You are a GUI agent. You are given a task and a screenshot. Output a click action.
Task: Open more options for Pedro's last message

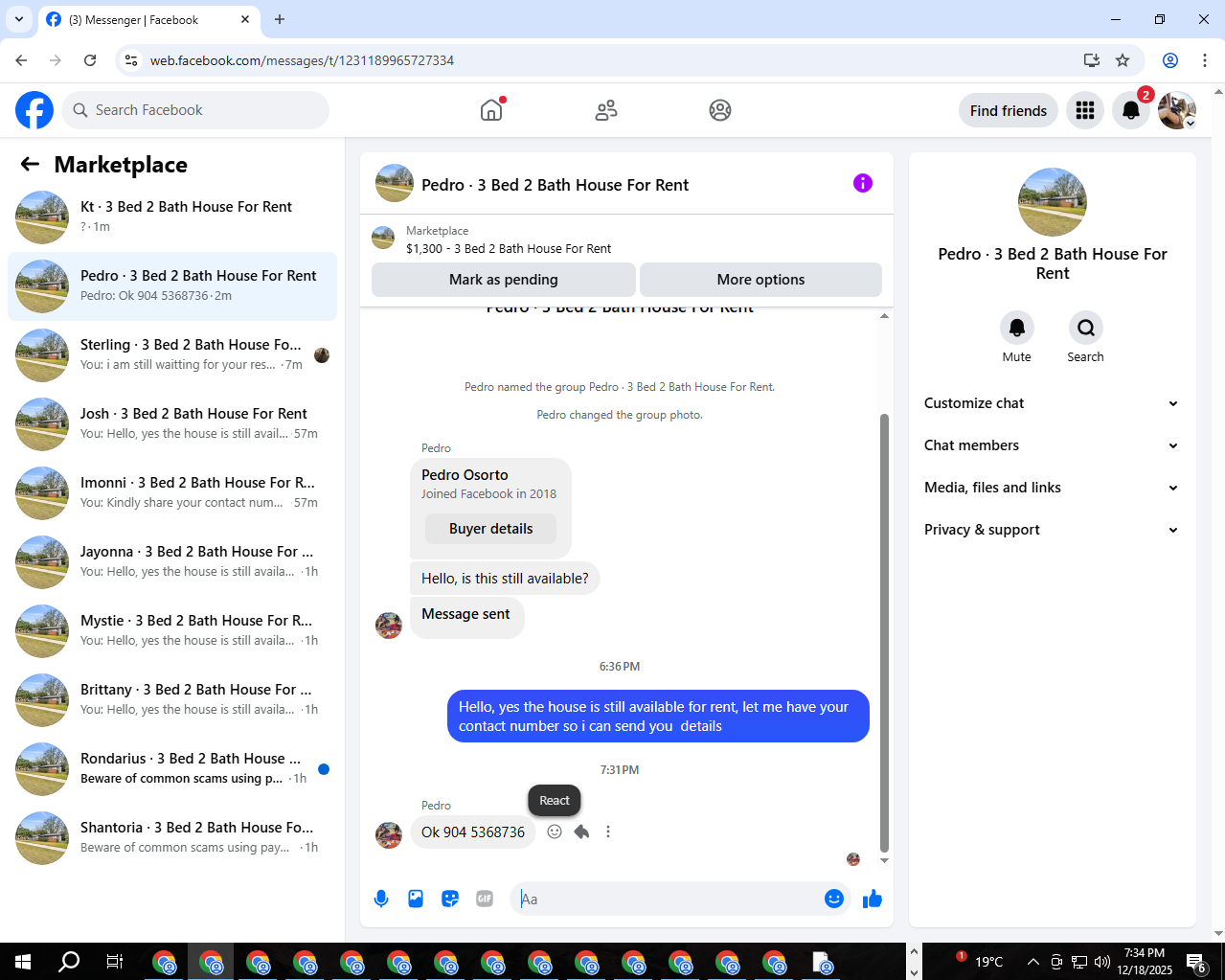608,832
